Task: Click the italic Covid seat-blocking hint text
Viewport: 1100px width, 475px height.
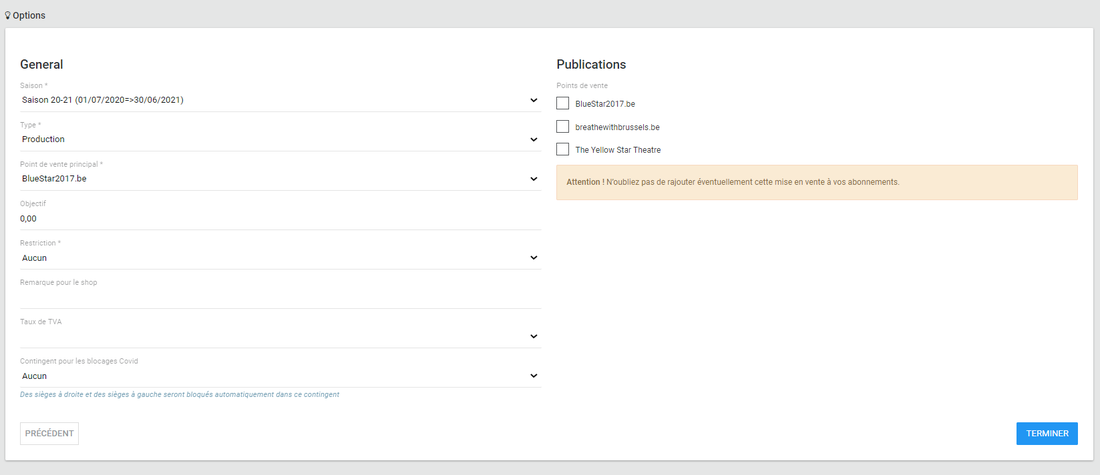Action: [x=180, y=395]
